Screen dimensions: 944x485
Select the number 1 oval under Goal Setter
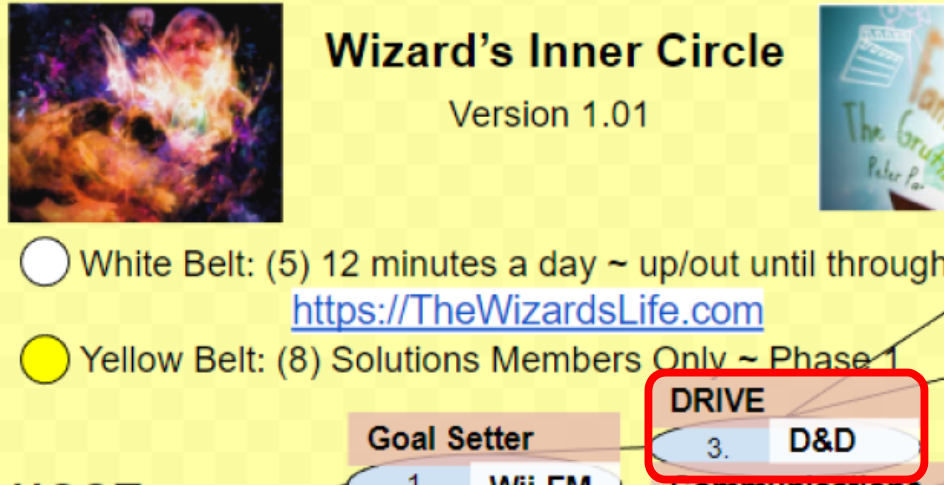point(411,479)
